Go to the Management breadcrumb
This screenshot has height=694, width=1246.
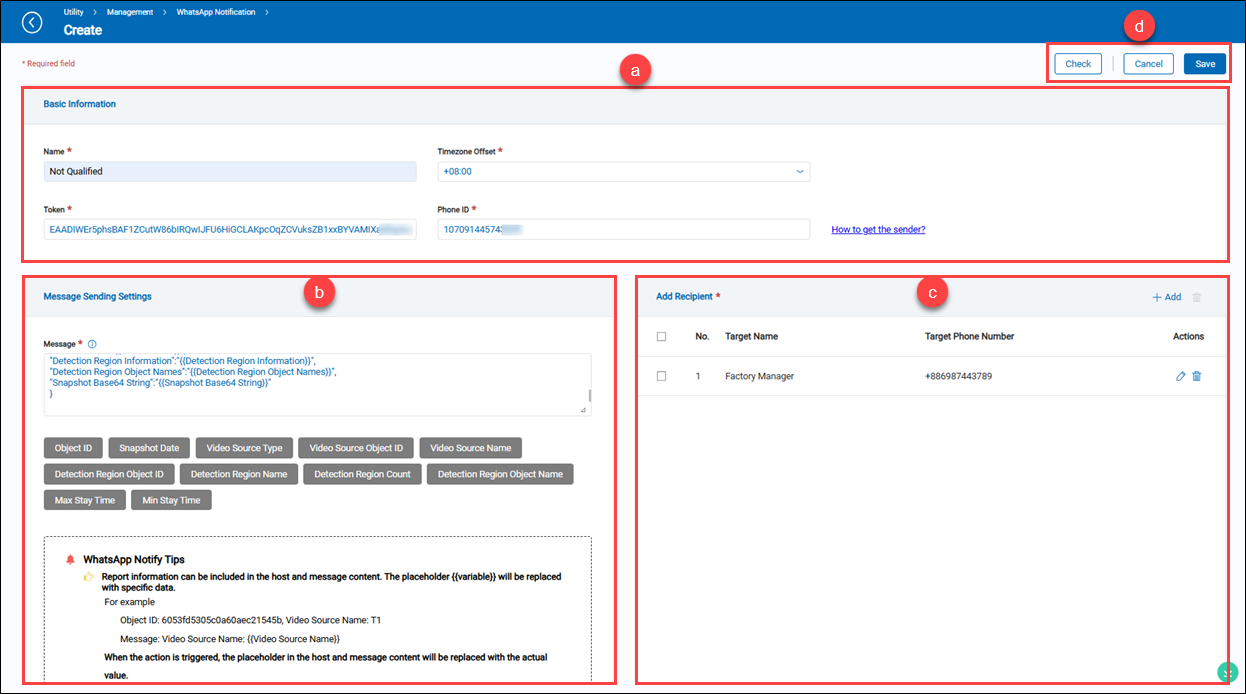point(132,12)
